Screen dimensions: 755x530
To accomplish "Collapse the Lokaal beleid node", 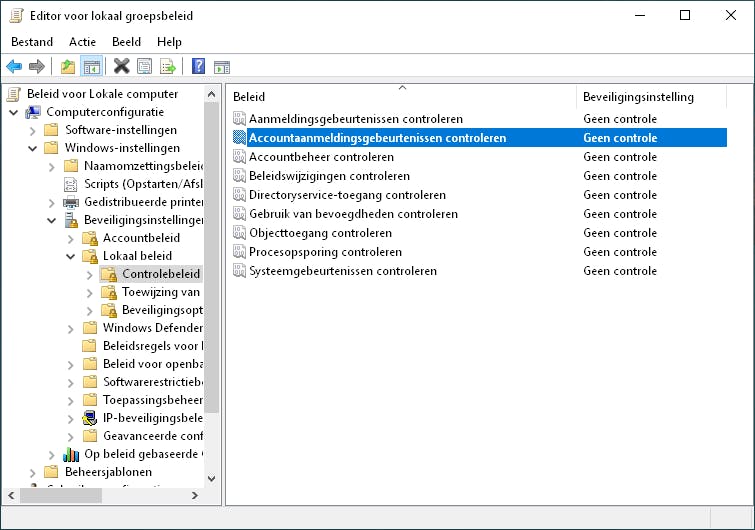I will (70, 257).
